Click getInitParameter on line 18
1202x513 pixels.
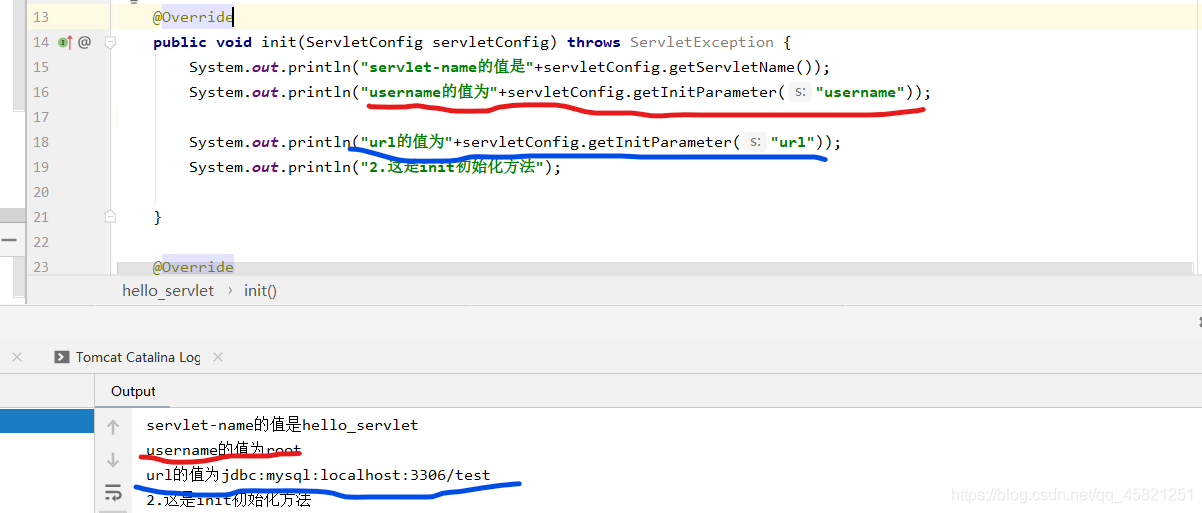point(660,142)
